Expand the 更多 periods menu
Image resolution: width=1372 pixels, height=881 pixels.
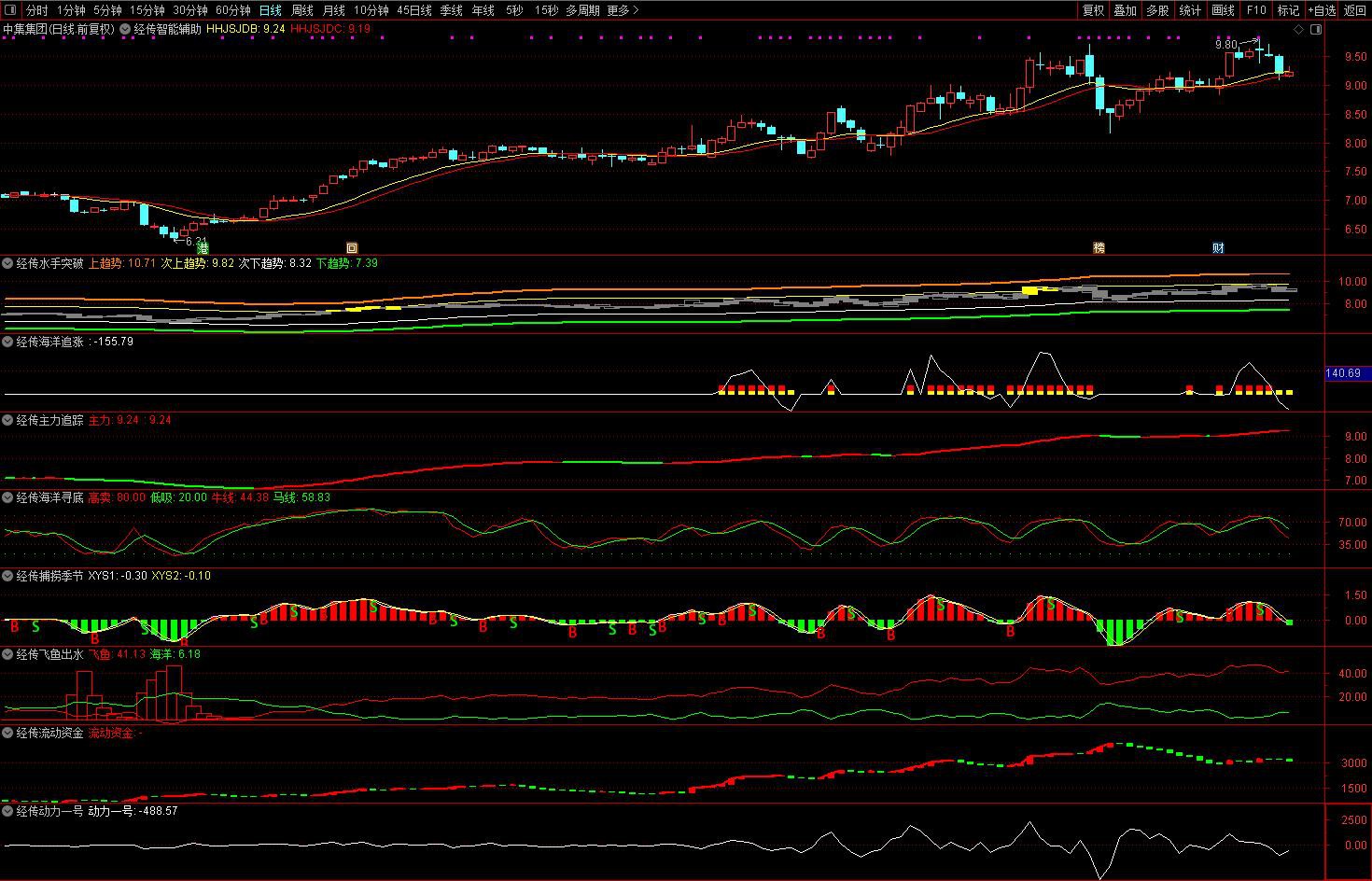click(623, 10)
